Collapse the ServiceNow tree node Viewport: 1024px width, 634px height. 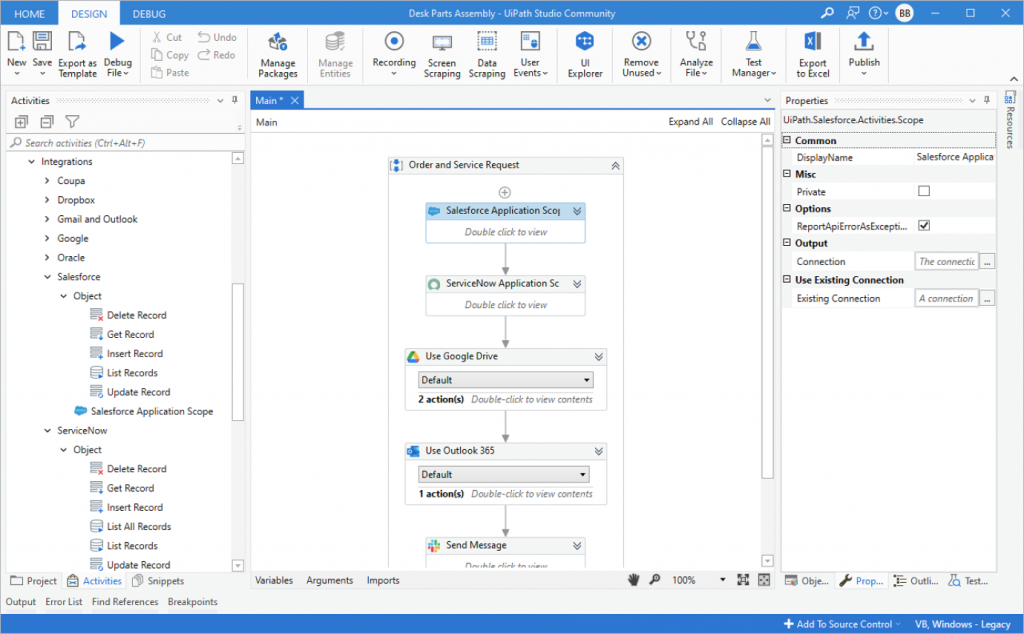[47, 431]
